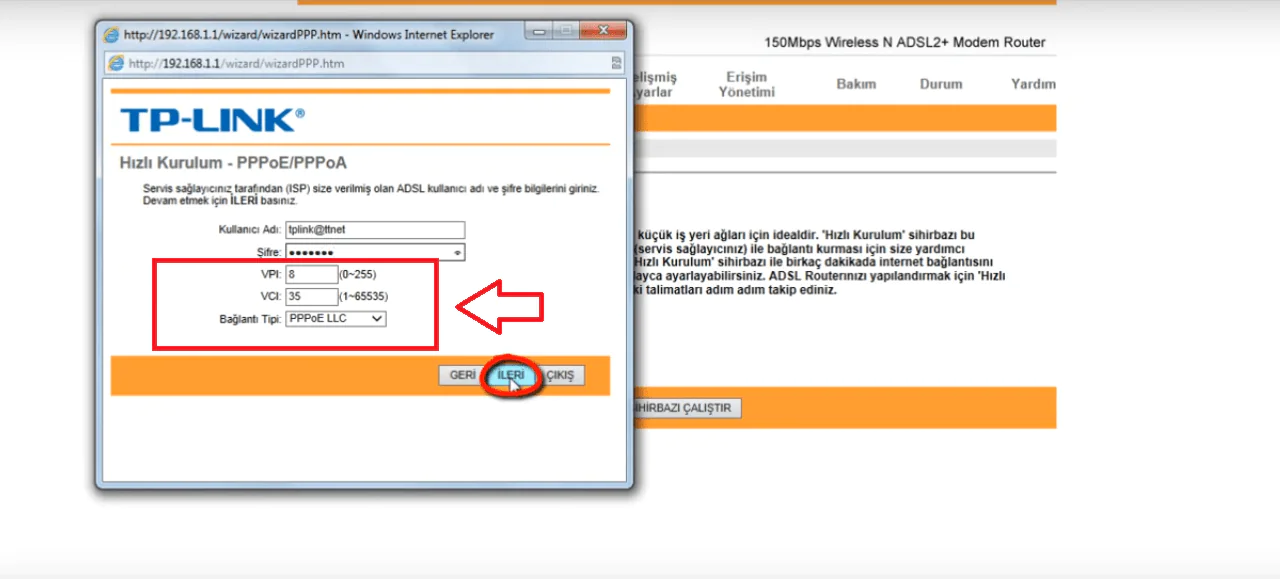The image size is (1280, 579).
Task: Click the VCI input field
Action: [311, 296]
